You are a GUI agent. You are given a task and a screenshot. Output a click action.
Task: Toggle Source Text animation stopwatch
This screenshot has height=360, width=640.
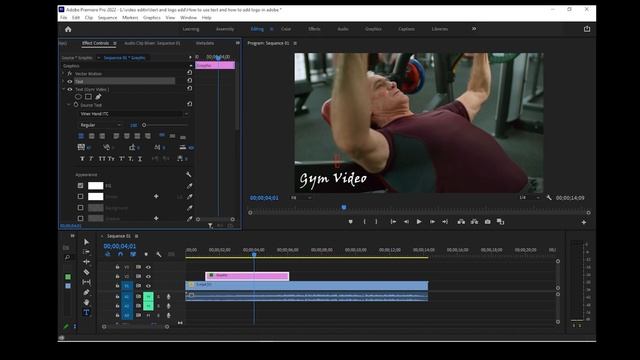[x=76, y=105]
